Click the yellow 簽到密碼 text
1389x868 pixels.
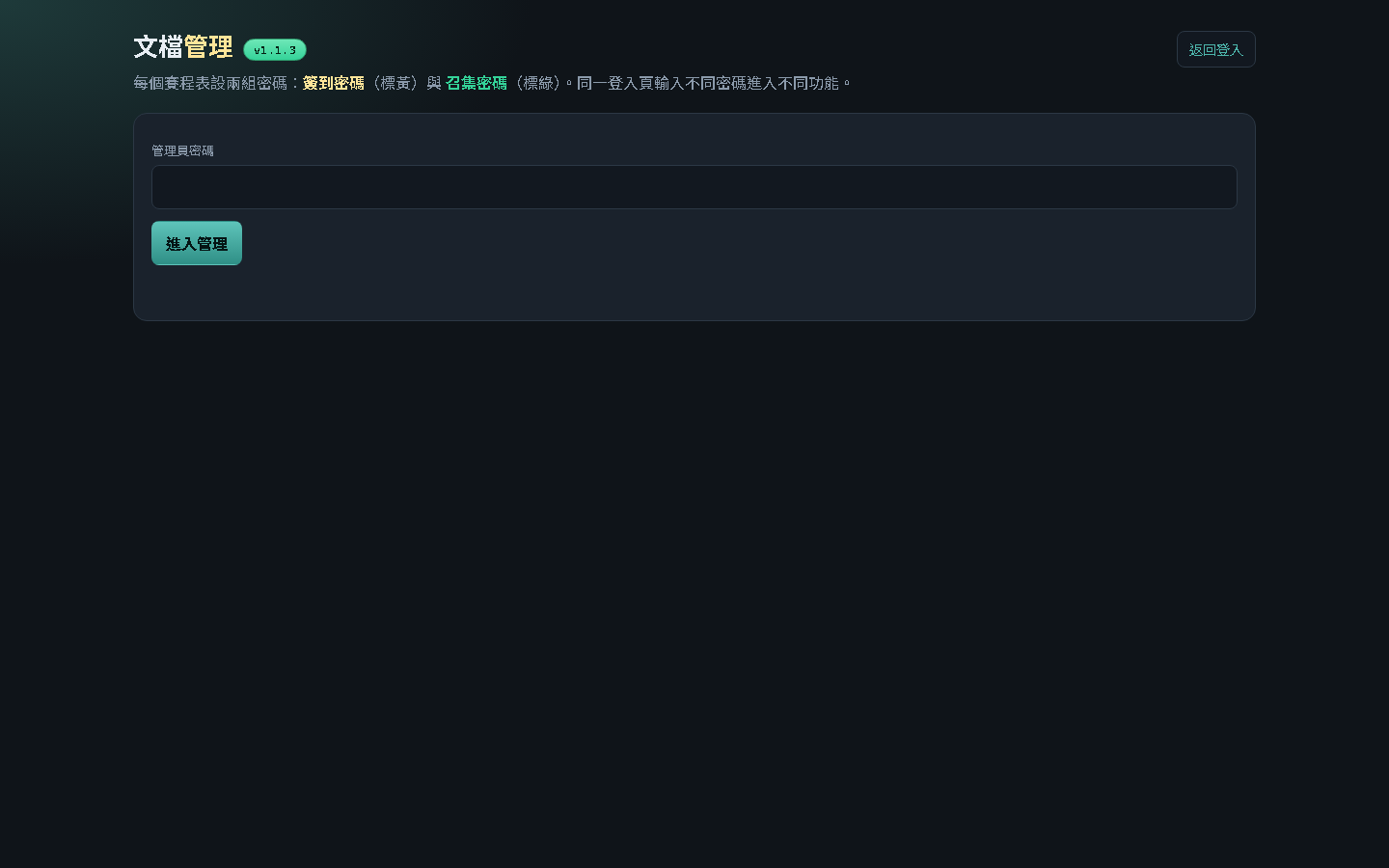(334, 83)
